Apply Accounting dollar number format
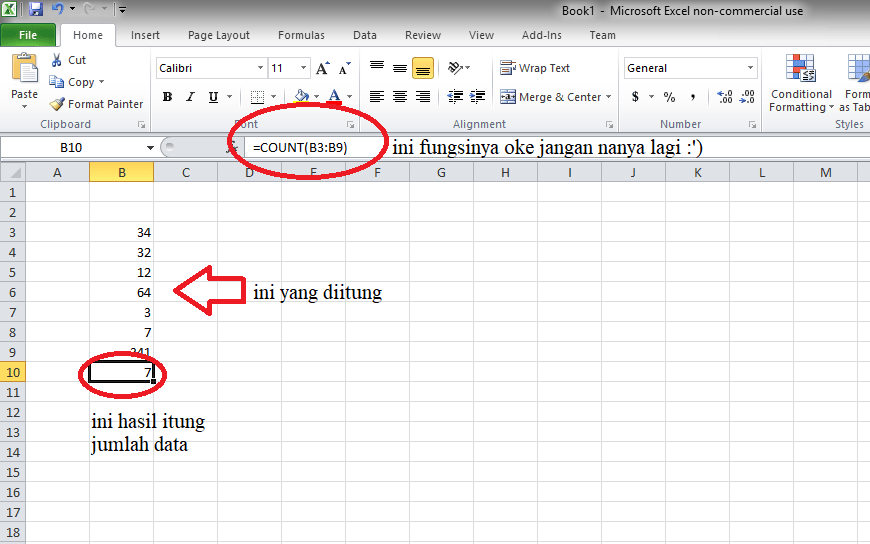Screen dimensions: 870x544 point(635,97)
